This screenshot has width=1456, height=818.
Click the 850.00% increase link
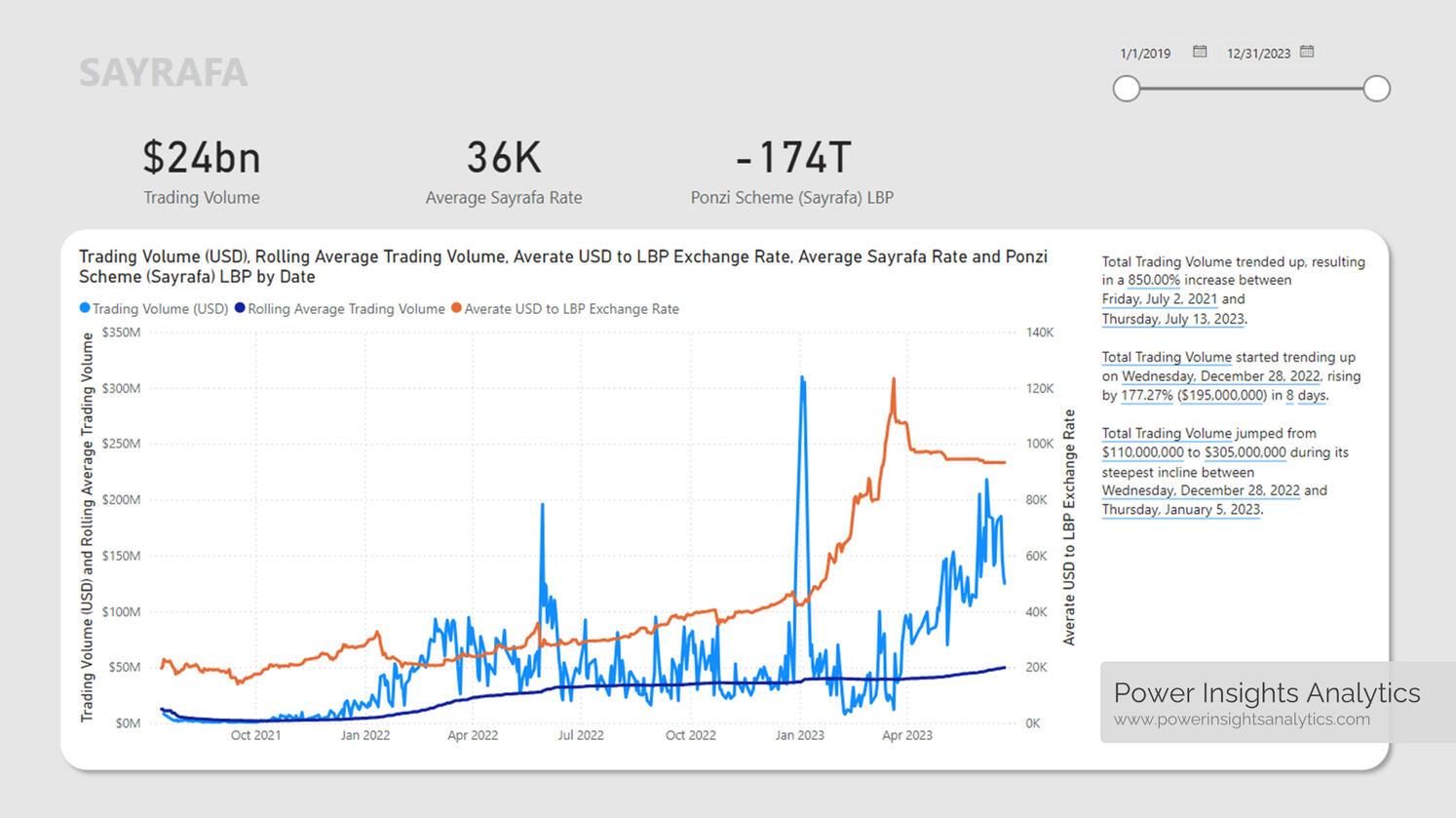1154,281
